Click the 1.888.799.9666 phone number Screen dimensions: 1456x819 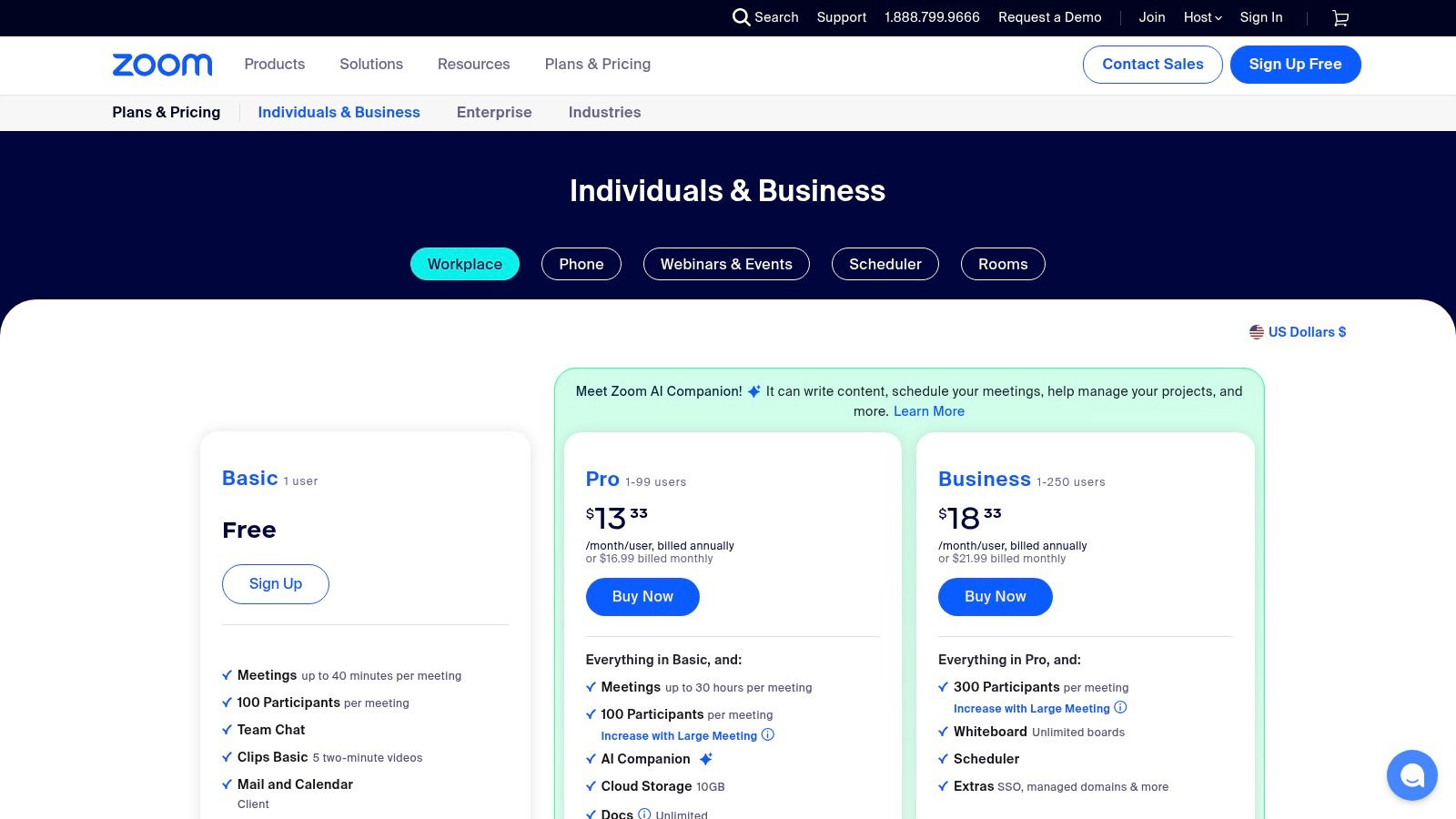point(932,17)
